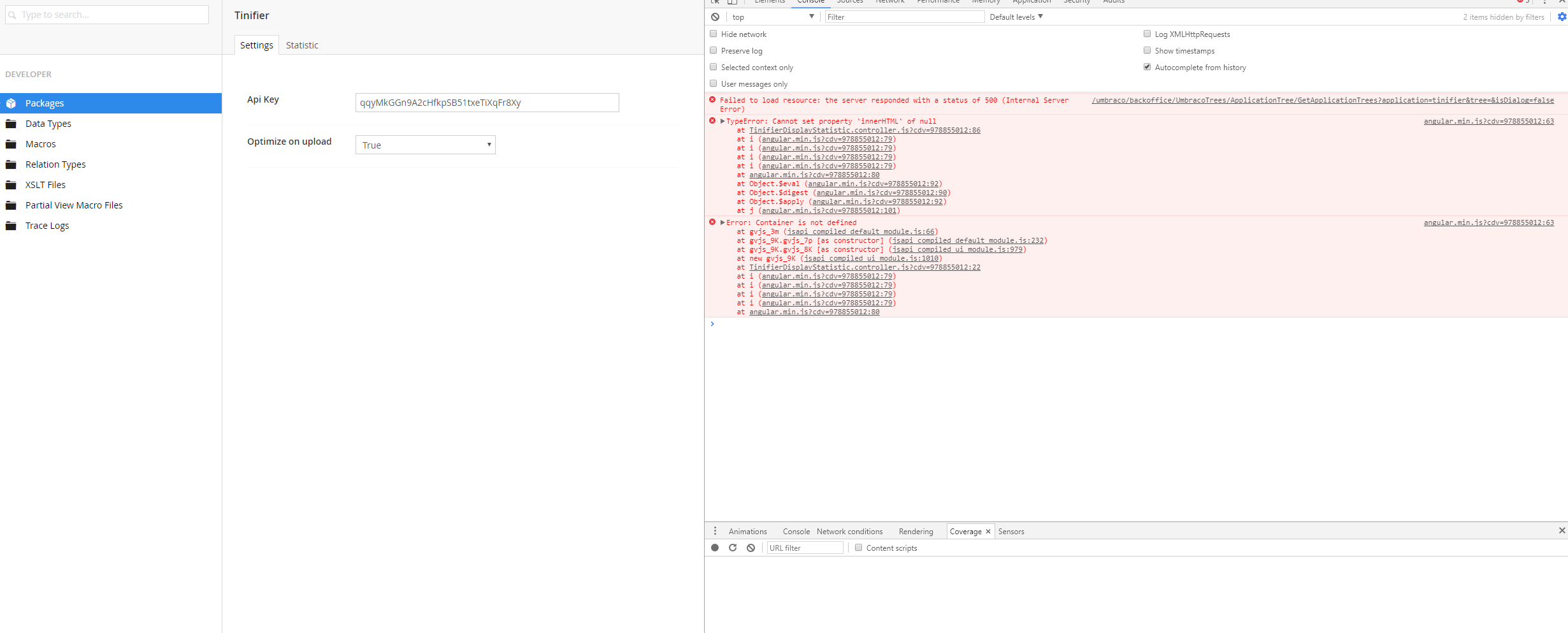Open the Optimize on upload dropdown
Screen dimensions: 1568x633
click(x=425, y=145)
